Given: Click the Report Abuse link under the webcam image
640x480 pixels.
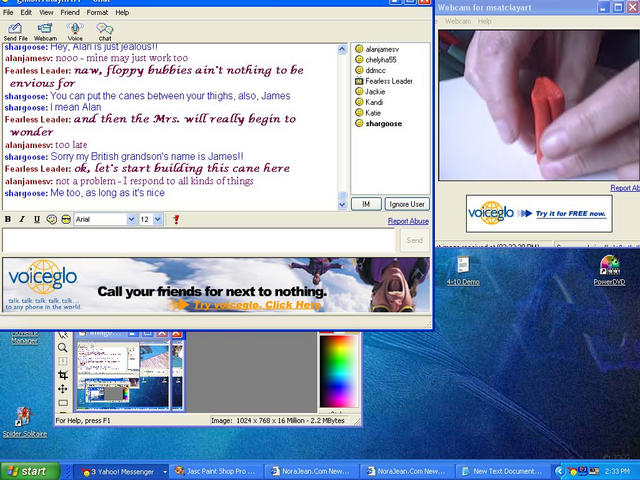Looking at the screenshot, I should tap(625, 188).
